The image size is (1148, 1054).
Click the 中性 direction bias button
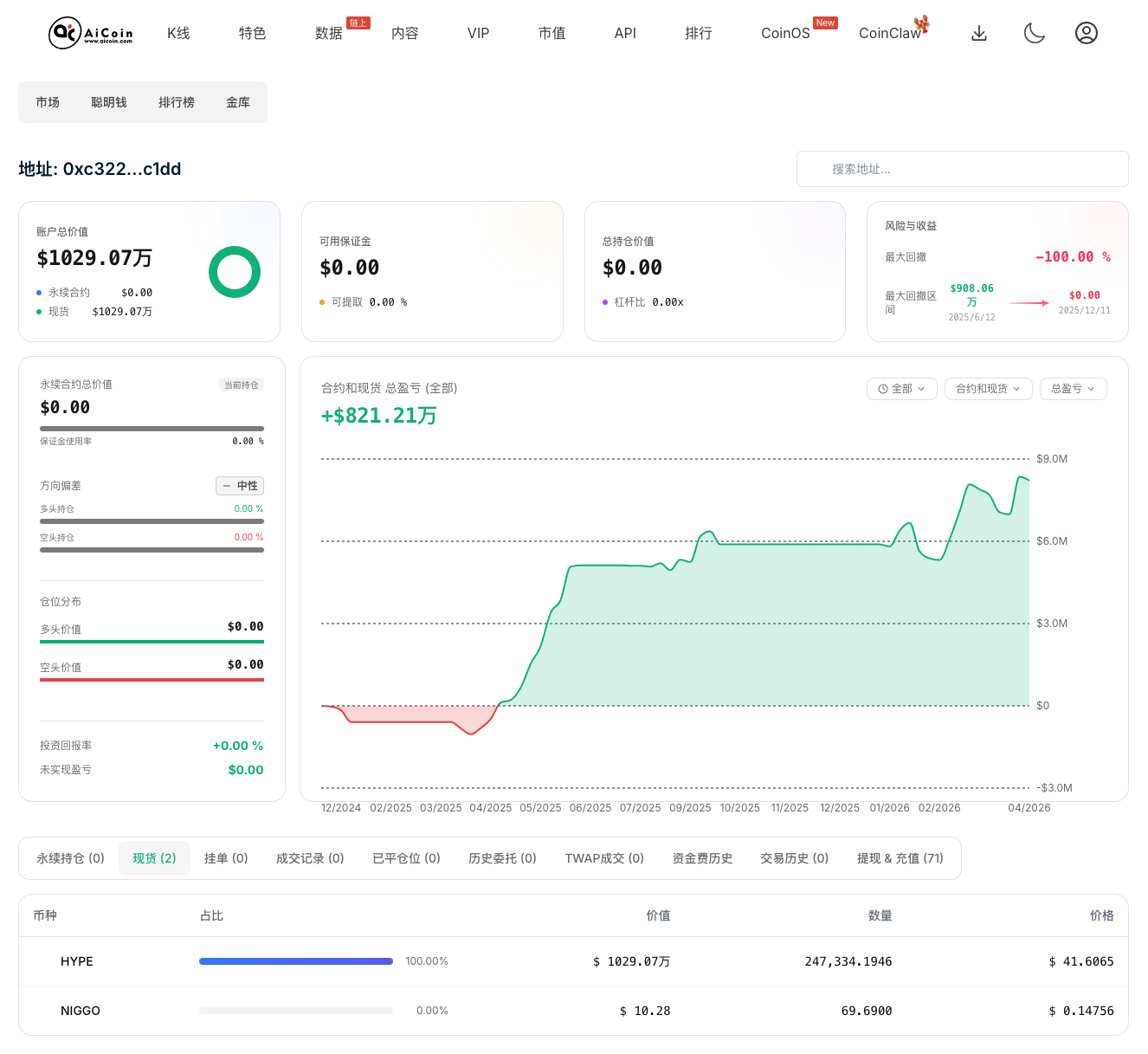(x=240, y=486)
